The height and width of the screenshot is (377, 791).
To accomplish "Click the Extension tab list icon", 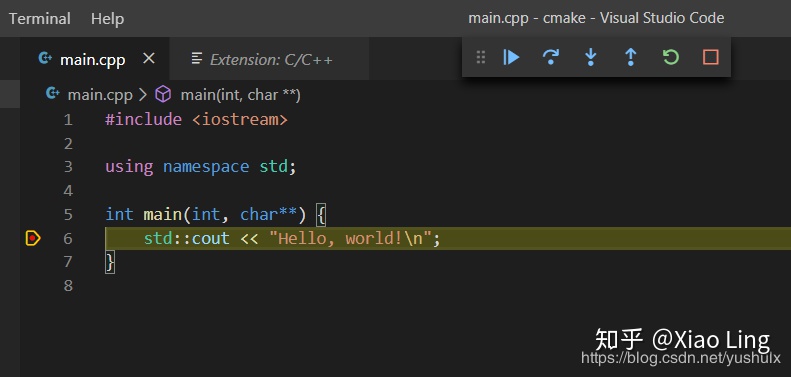I will point(197,59).
